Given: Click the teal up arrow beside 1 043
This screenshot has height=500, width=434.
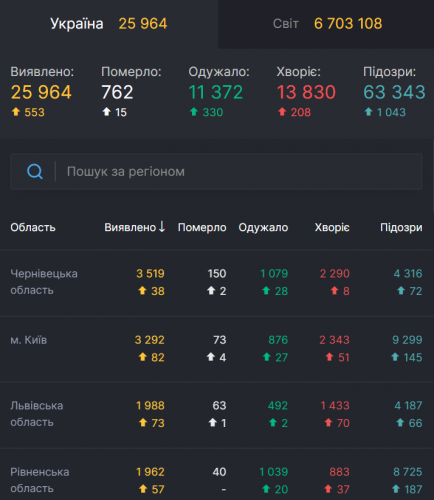Looking at the screenshot, I should coord(368,112).
